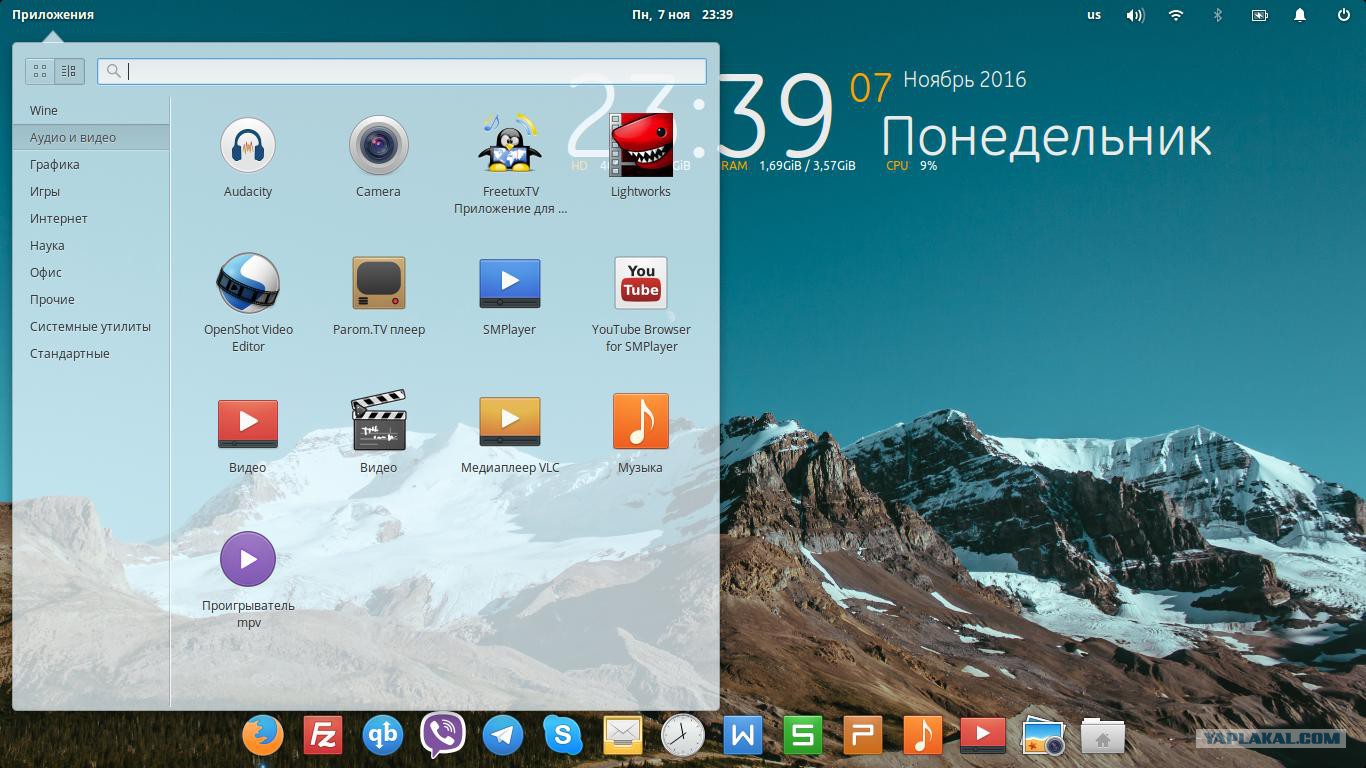This screenshot has height=768, width=1366.
Task: Open the Bluetooth indicator
Action: [1218, 15]
